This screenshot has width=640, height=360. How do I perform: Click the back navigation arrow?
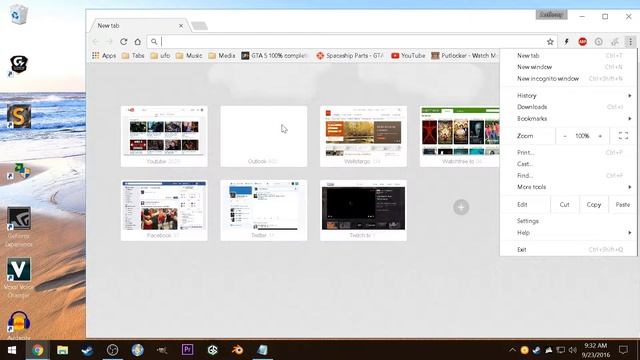point(96,42)
